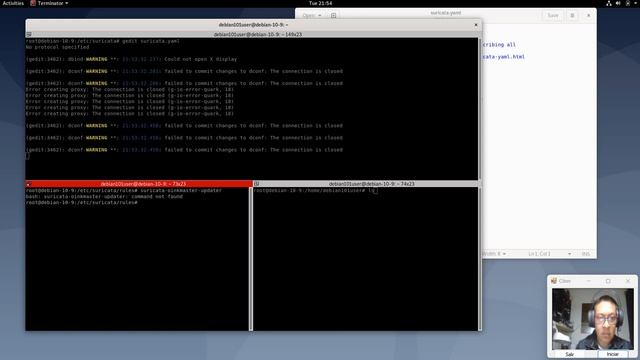Open the Terminator app menu in top bar
The image size is (640, 360).
(x=49, y=3)
